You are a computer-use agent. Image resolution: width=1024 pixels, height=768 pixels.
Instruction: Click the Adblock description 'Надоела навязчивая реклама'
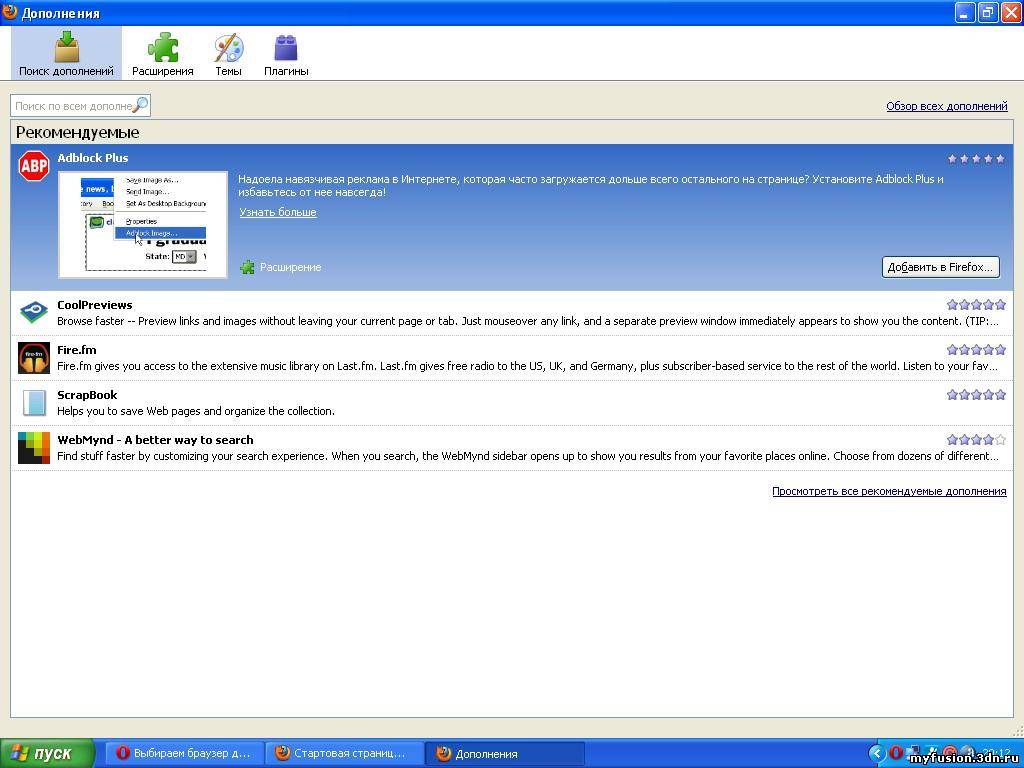(591, 185)
